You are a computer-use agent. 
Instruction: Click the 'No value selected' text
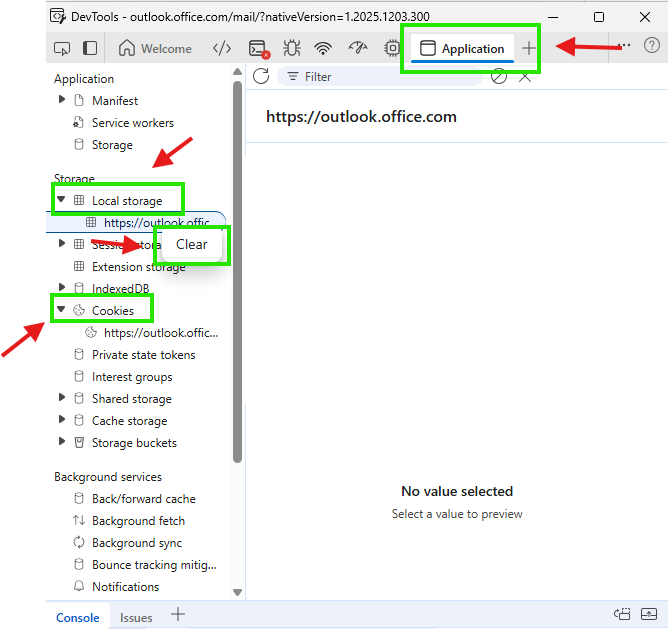[x=457, y=492]
